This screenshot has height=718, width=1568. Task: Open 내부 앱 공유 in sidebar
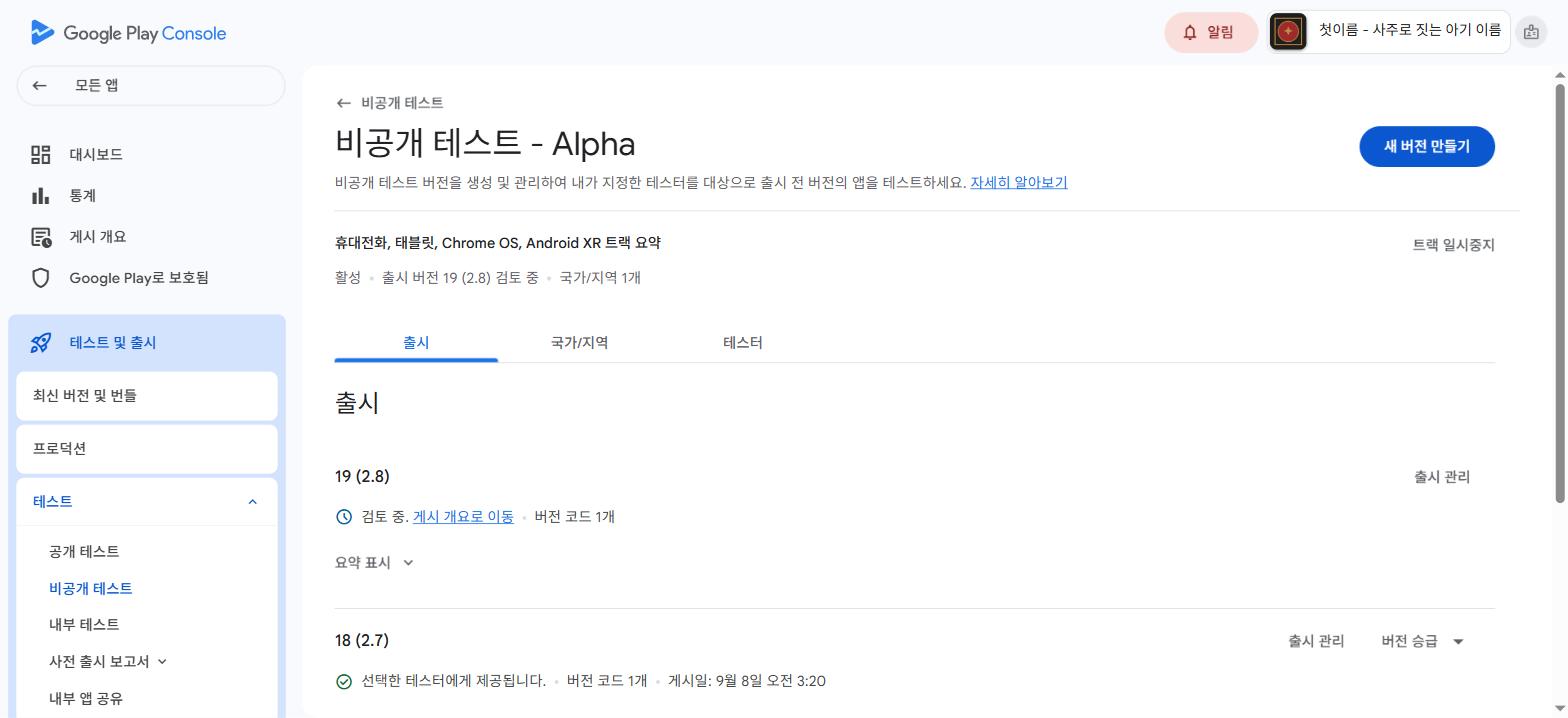[86, 698]
